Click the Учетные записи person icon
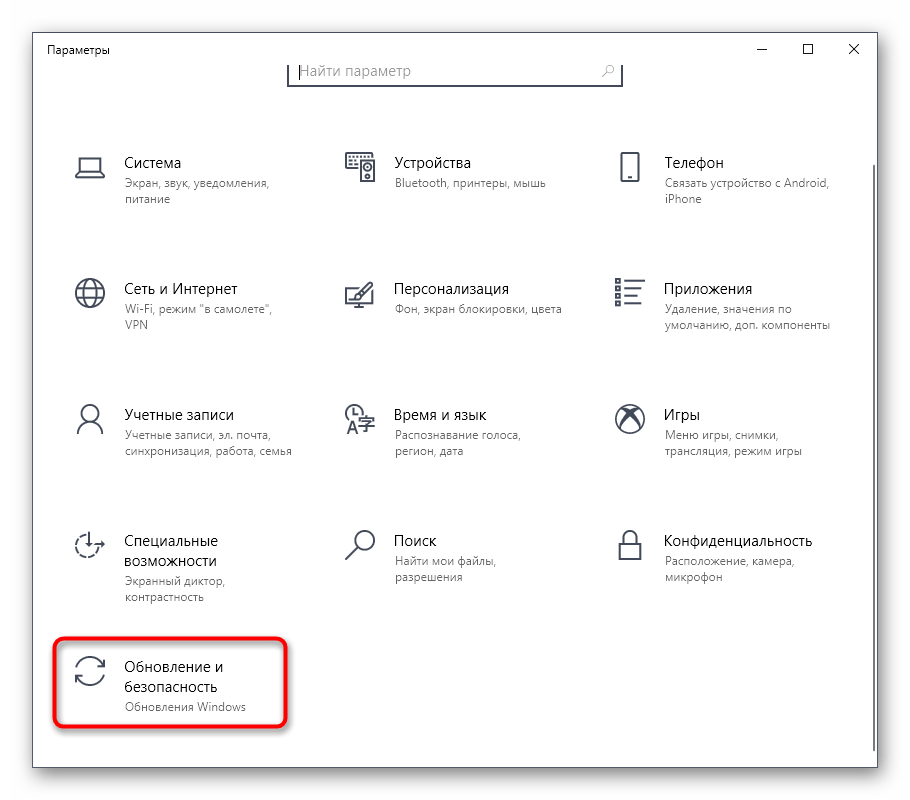 point(90,419)
